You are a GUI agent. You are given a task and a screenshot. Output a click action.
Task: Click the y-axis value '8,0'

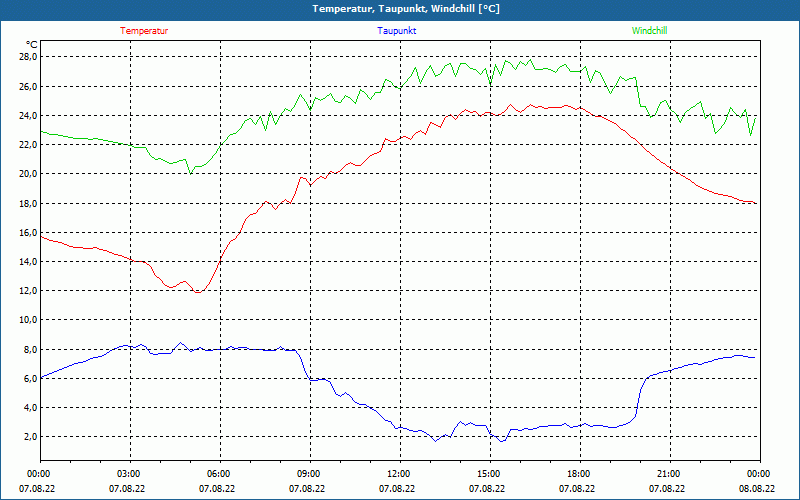pyautogui.click(x=31, y=349)
